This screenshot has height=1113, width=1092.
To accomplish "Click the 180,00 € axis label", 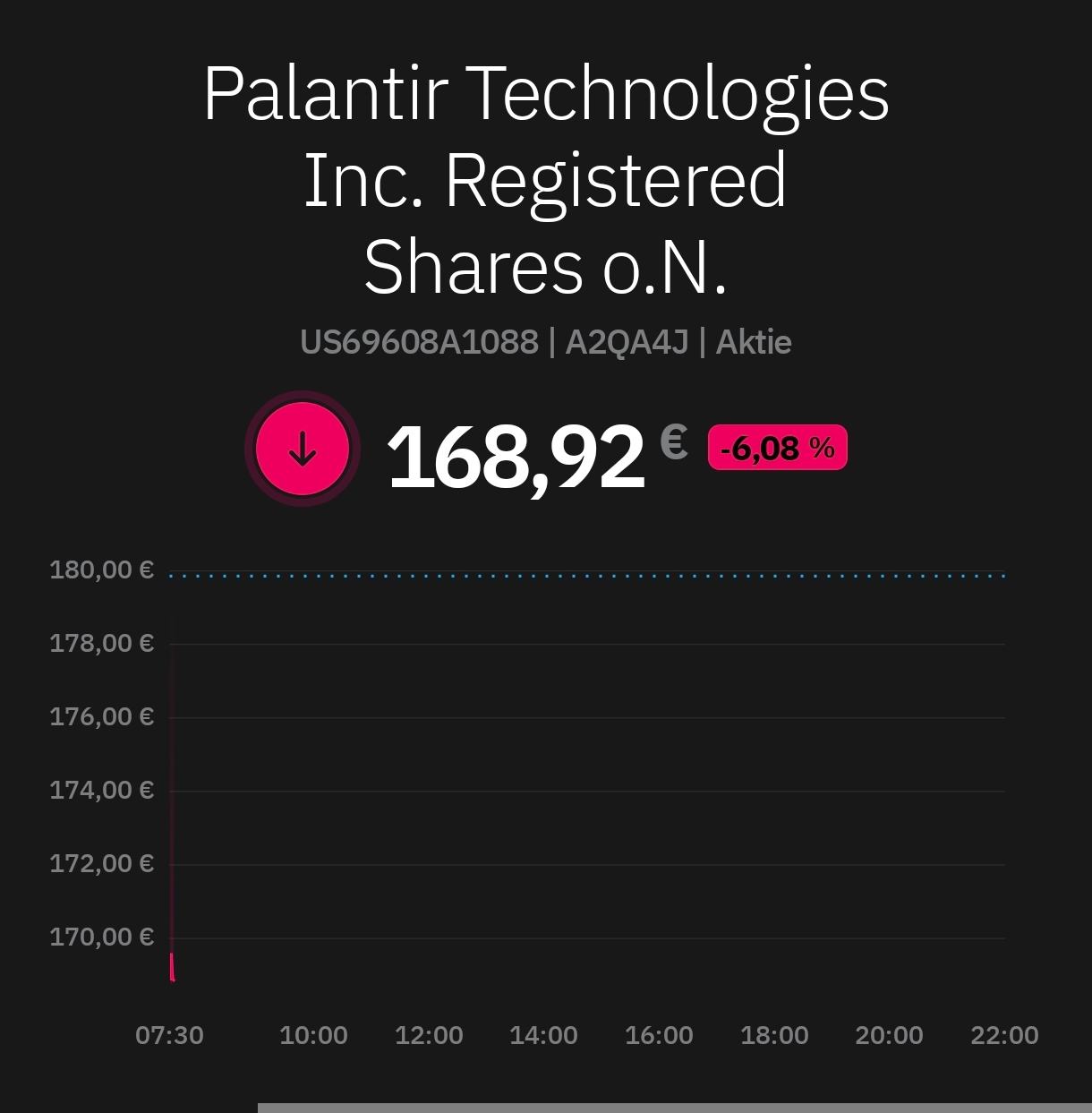I will 101,570.
